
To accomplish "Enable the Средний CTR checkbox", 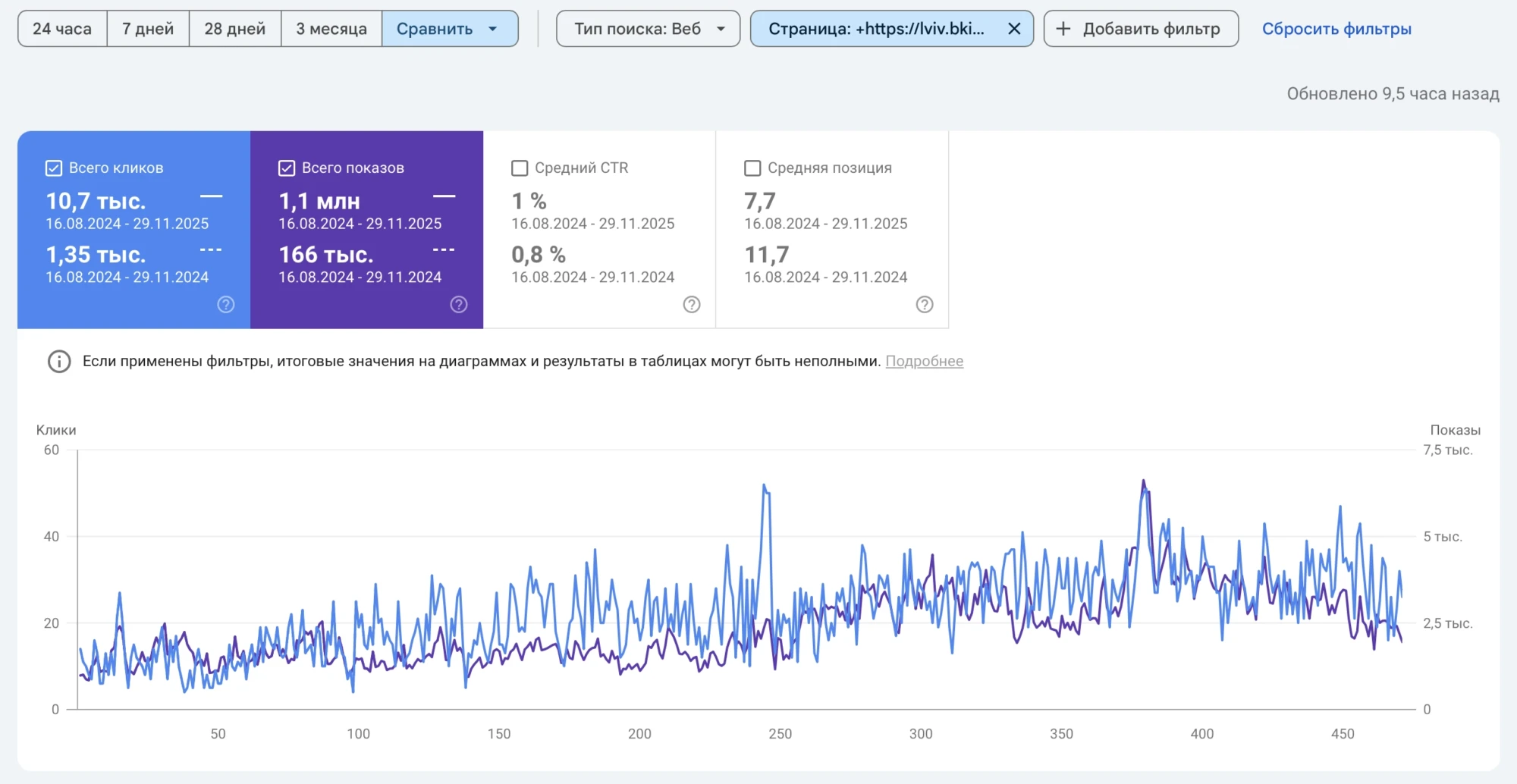I will [x=520, y=168].
